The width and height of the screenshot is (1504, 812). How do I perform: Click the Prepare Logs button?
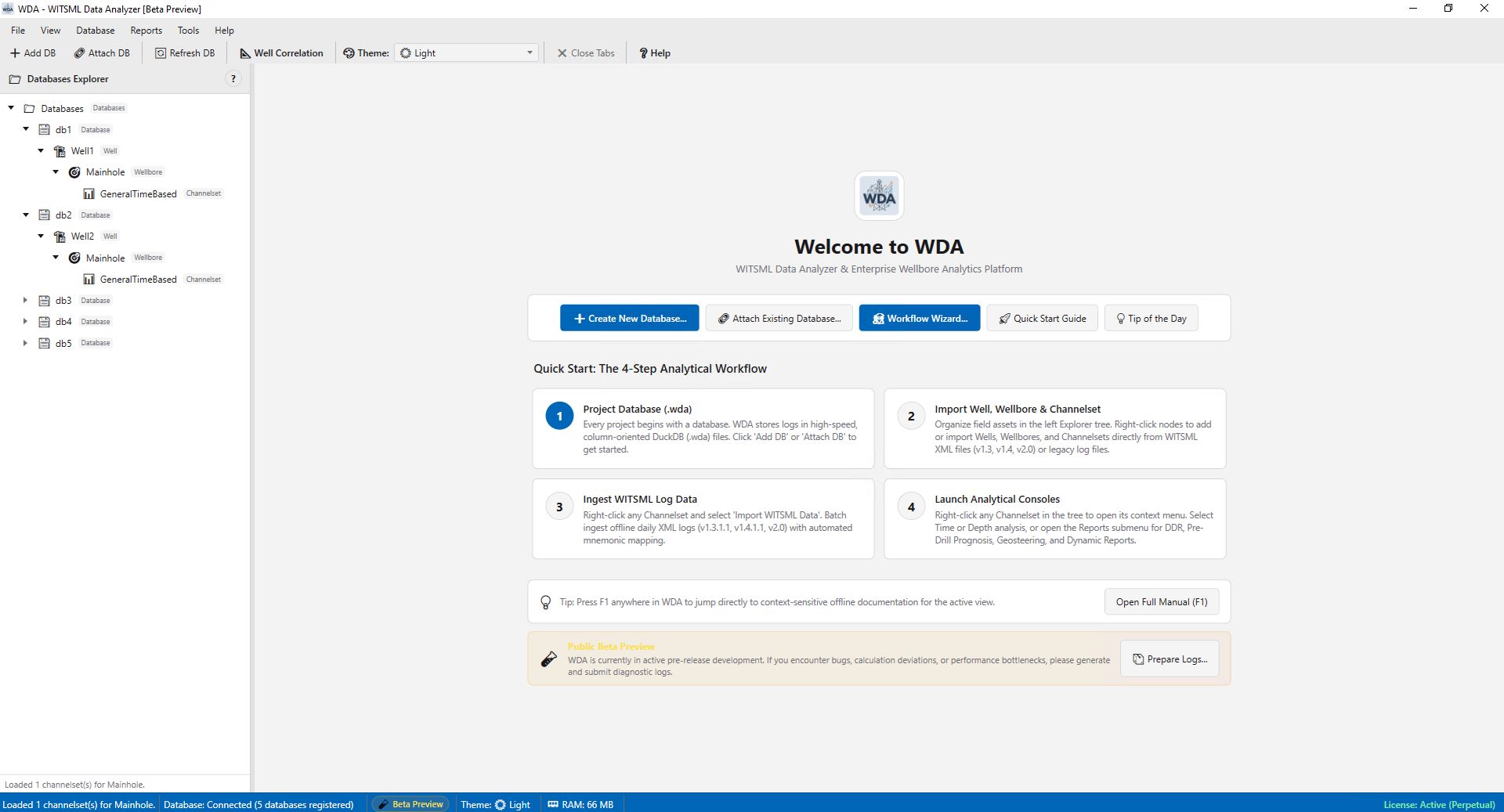point(1170,659)
